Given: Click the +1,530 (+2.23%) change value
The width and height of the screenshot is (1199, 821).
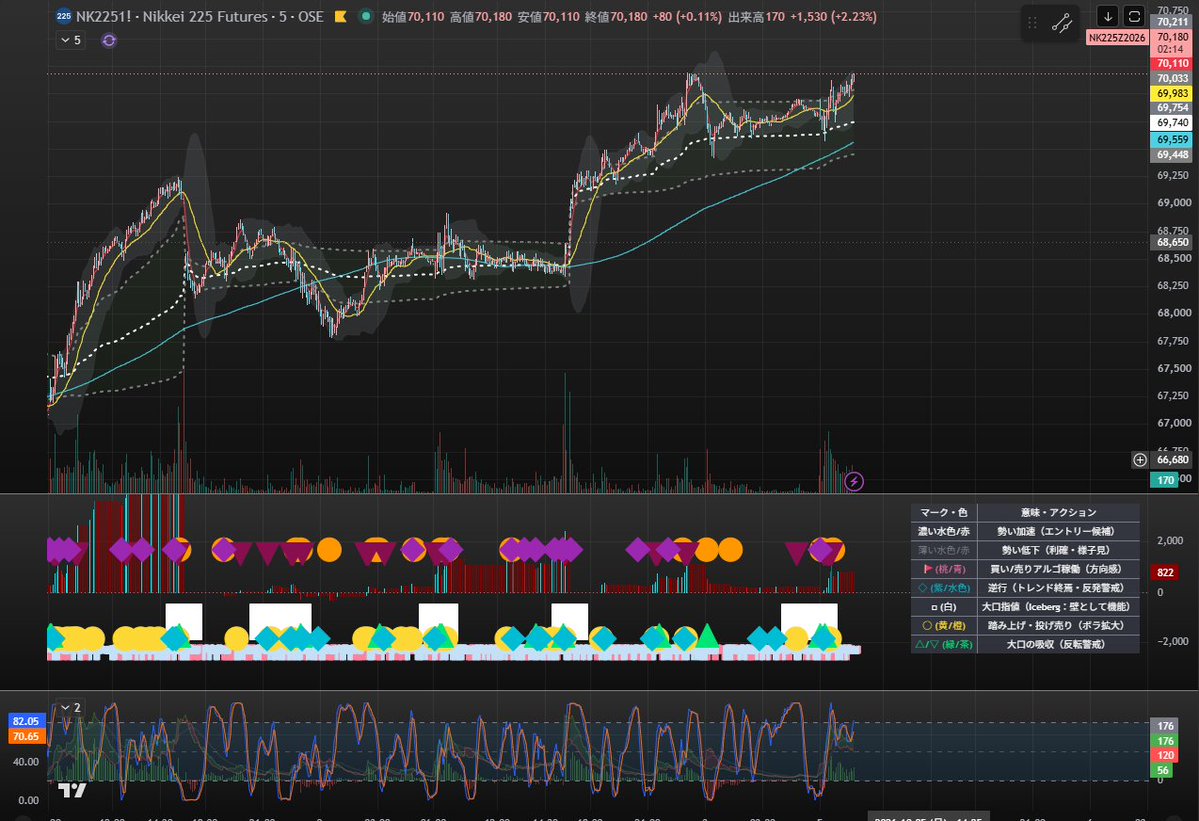Looking at the screenshot, I should 833,17.
